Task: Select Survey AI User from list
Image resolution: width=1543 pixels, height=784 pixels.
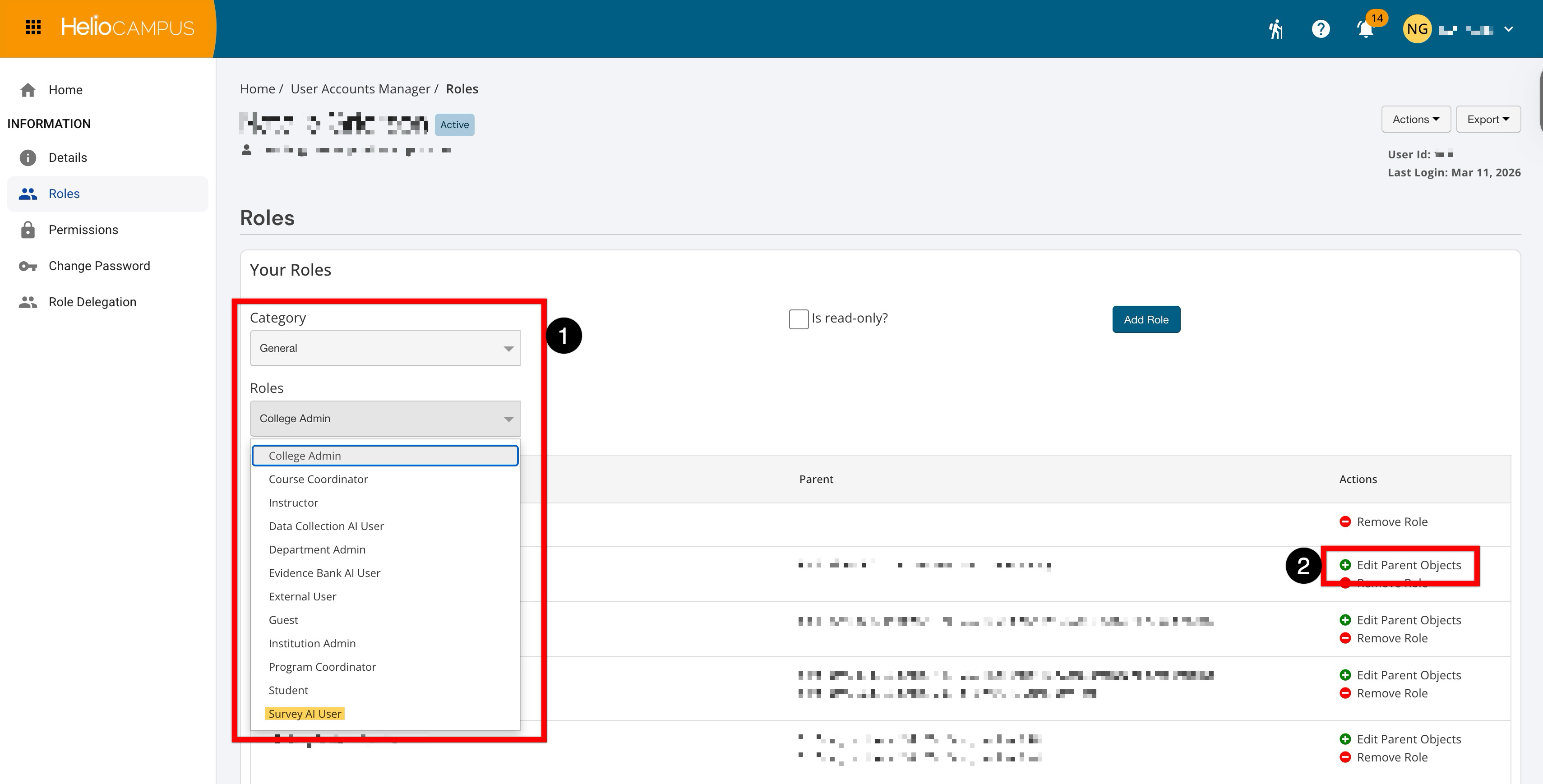Action: point(305,714)
